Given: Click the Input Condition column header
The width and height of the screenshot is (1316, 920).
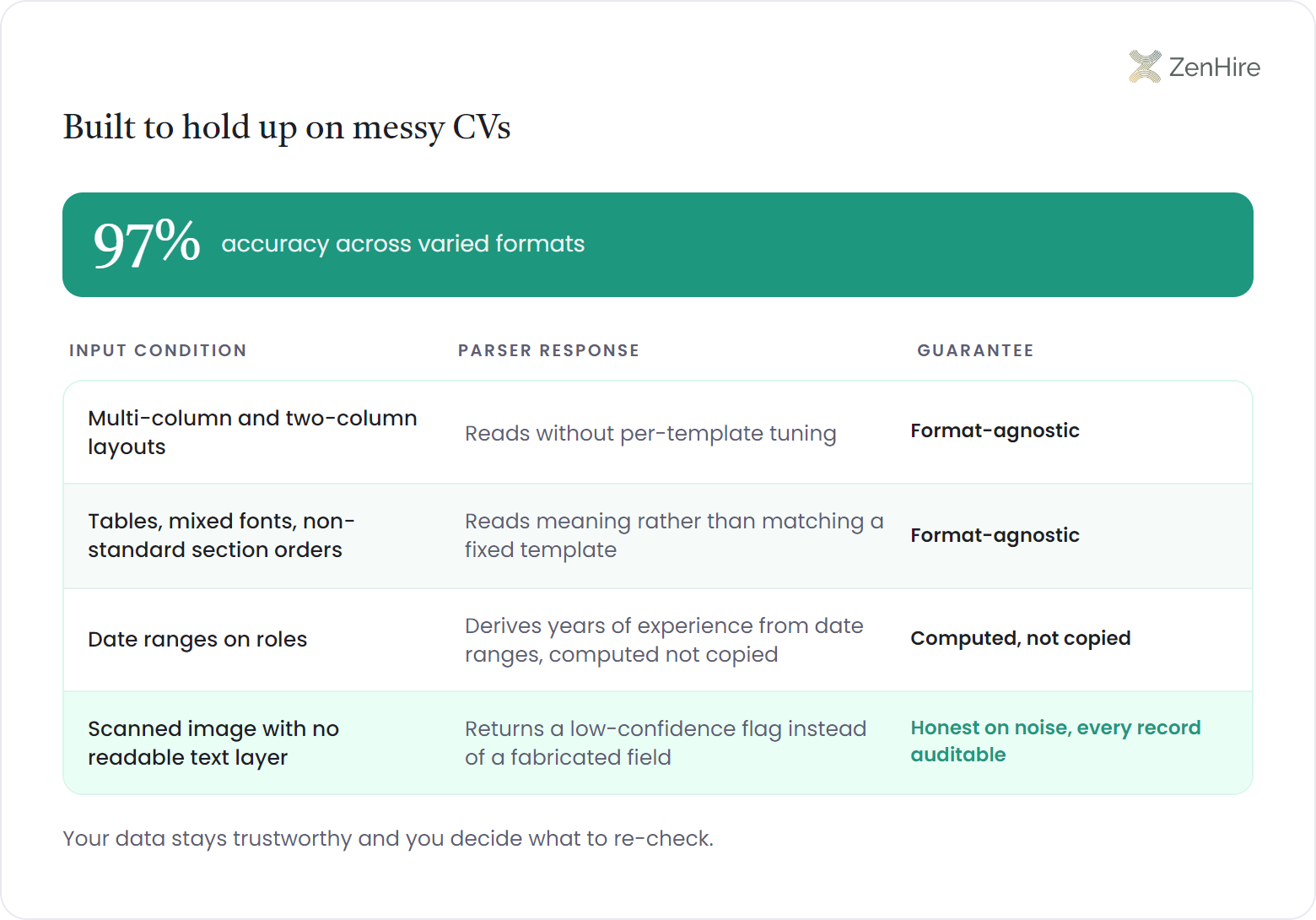Looking at the screenshot, I should 158,350.
